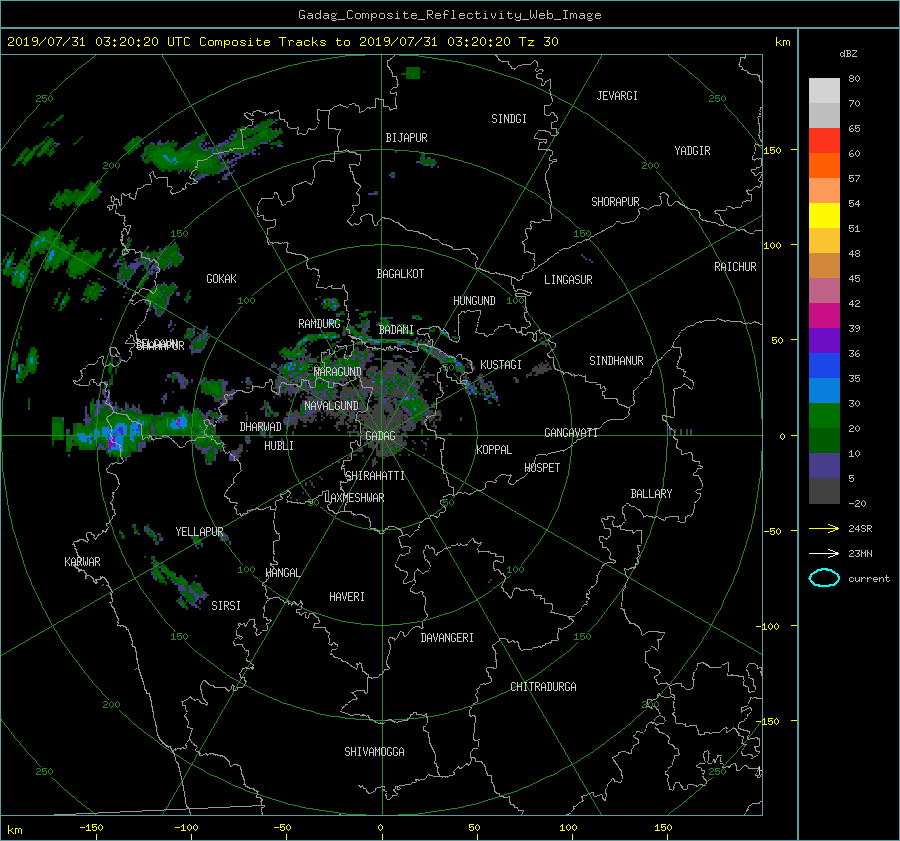This screenshot has width=900, height=841.
Task: Pick the mauve 42-45 dBZ swatch
Action: (824, 290)
